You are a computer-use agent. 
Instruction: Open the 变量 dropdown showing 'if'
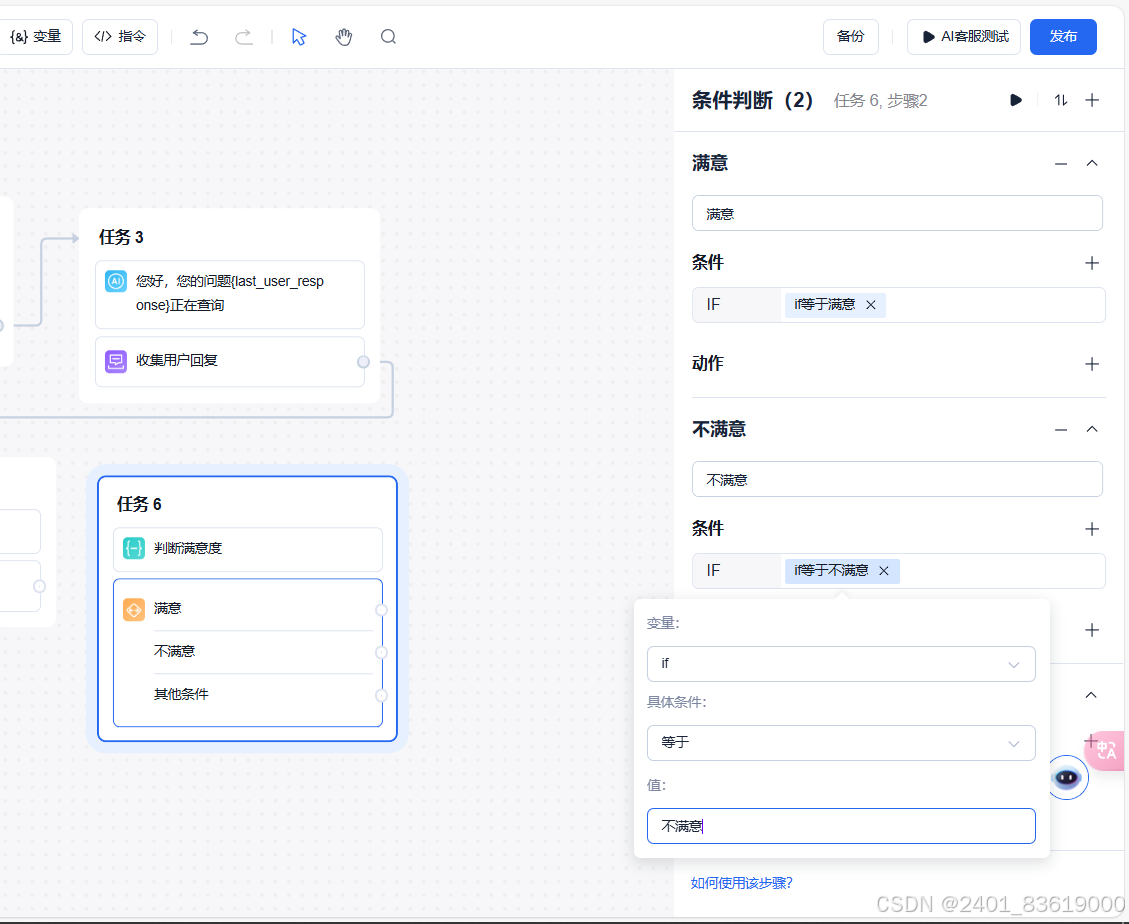pos(841,664)
